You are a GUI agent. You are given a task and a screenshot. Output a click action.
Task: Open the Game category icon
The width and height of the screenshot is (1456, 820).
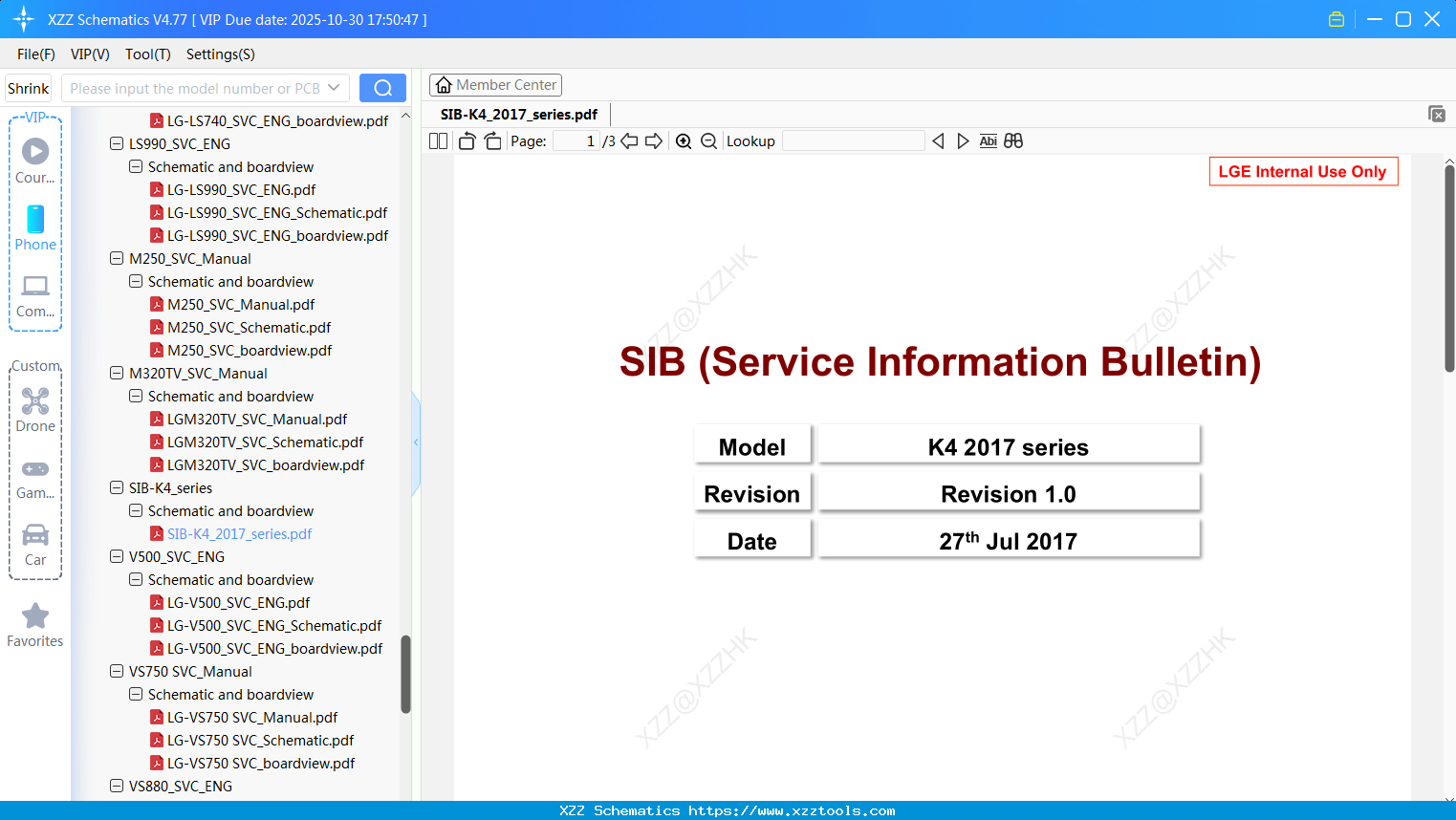click(x=35, y=478)
